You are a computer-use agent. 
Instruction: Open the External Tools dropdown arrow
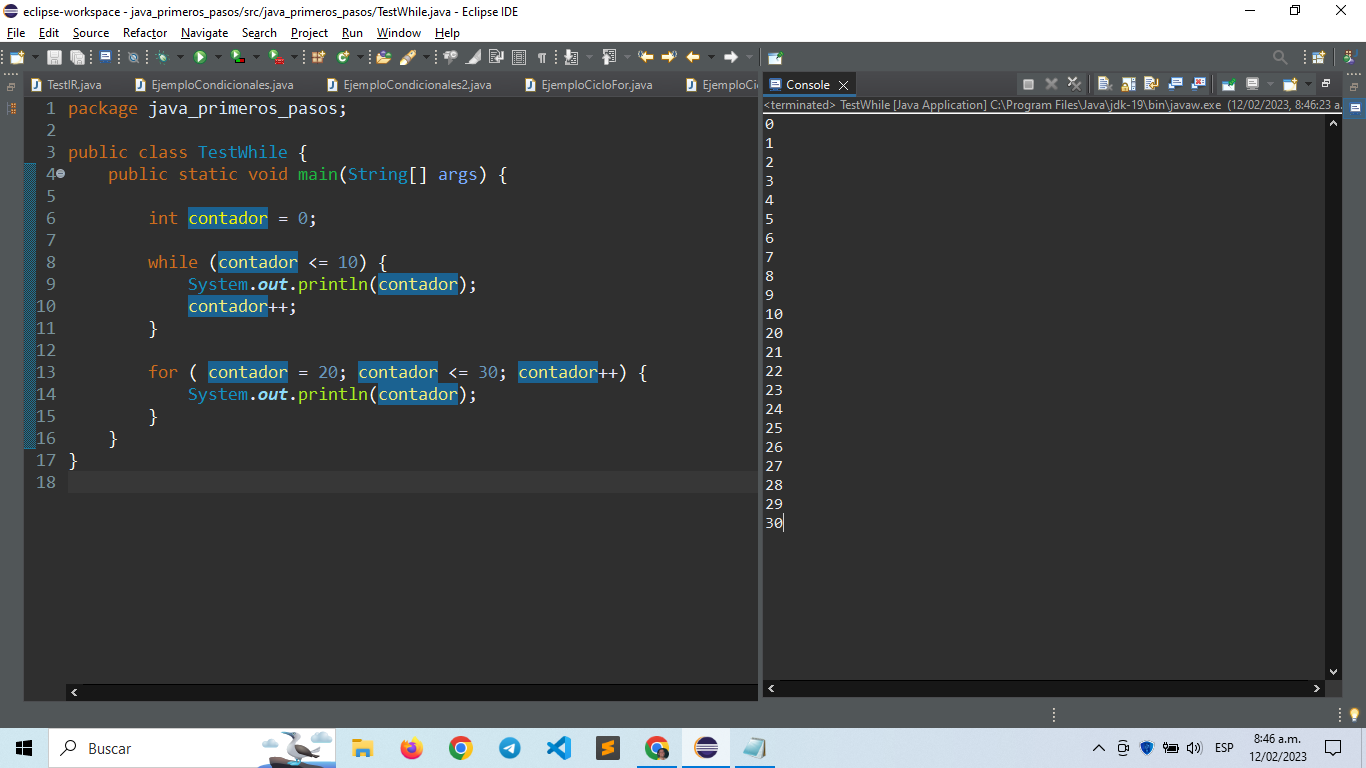(x=294, y=57)
